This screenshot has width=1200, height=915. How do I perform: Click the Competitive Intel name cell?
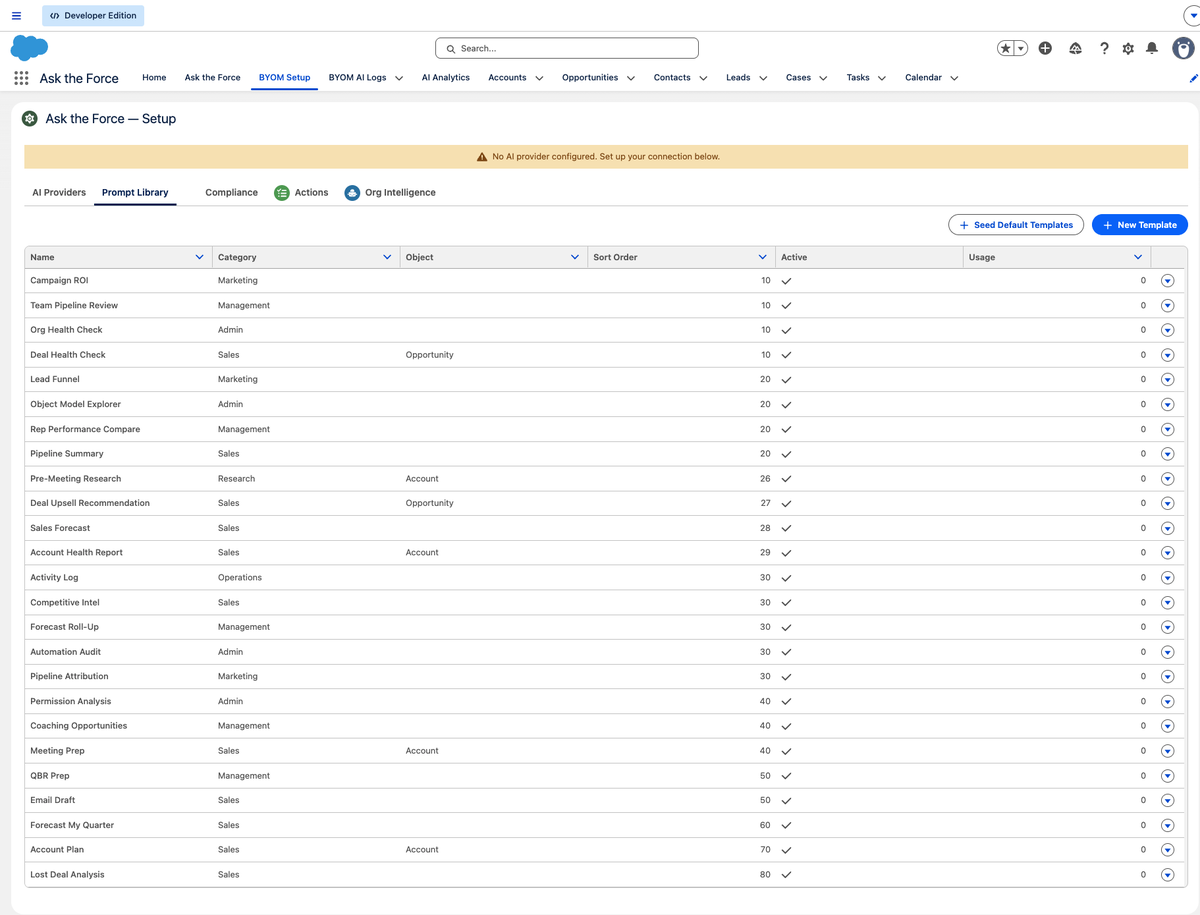click(65, 602)
